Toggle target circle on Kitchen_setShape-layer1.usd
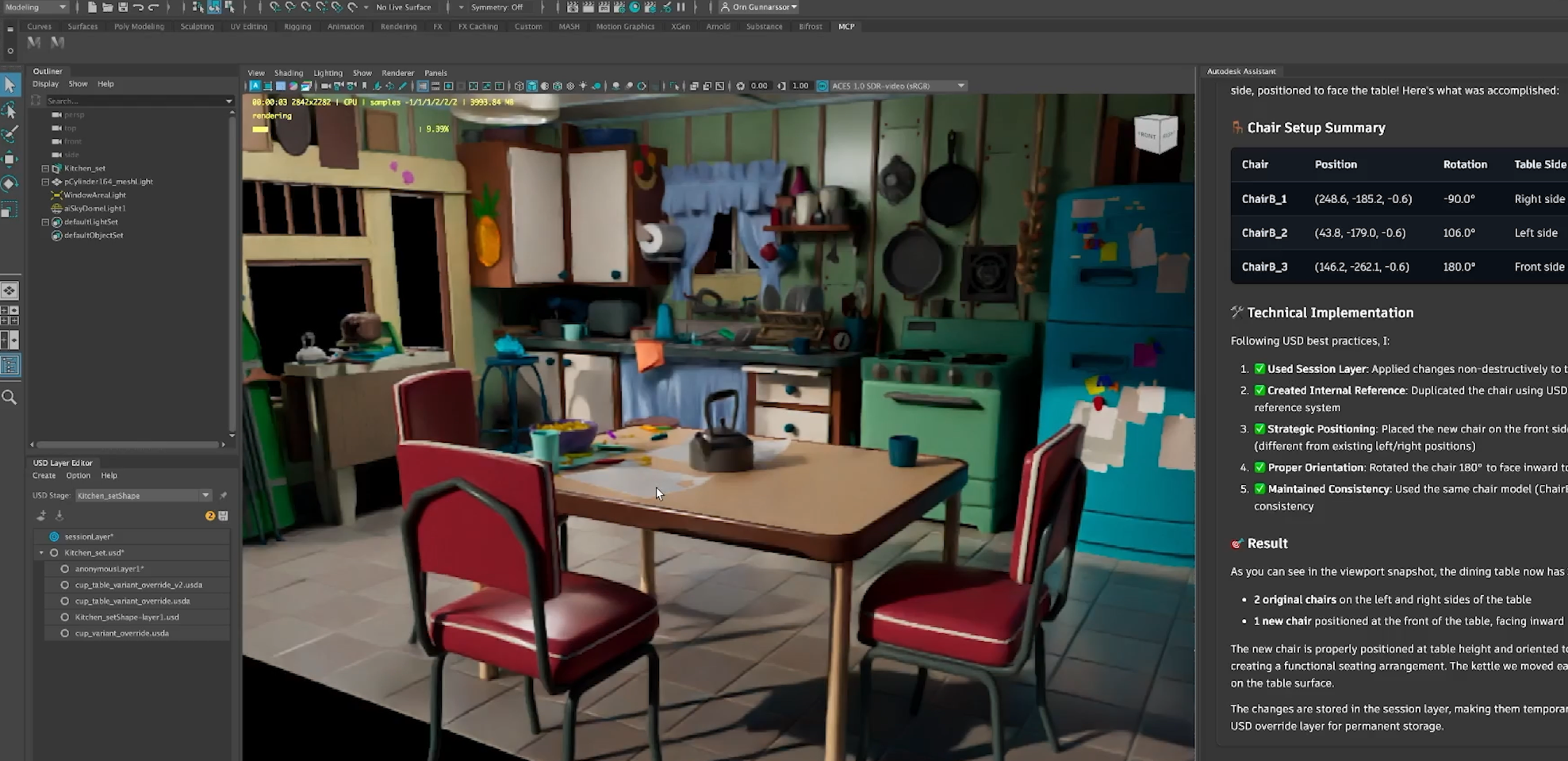The image size is (1568, 761). [65, 617]
